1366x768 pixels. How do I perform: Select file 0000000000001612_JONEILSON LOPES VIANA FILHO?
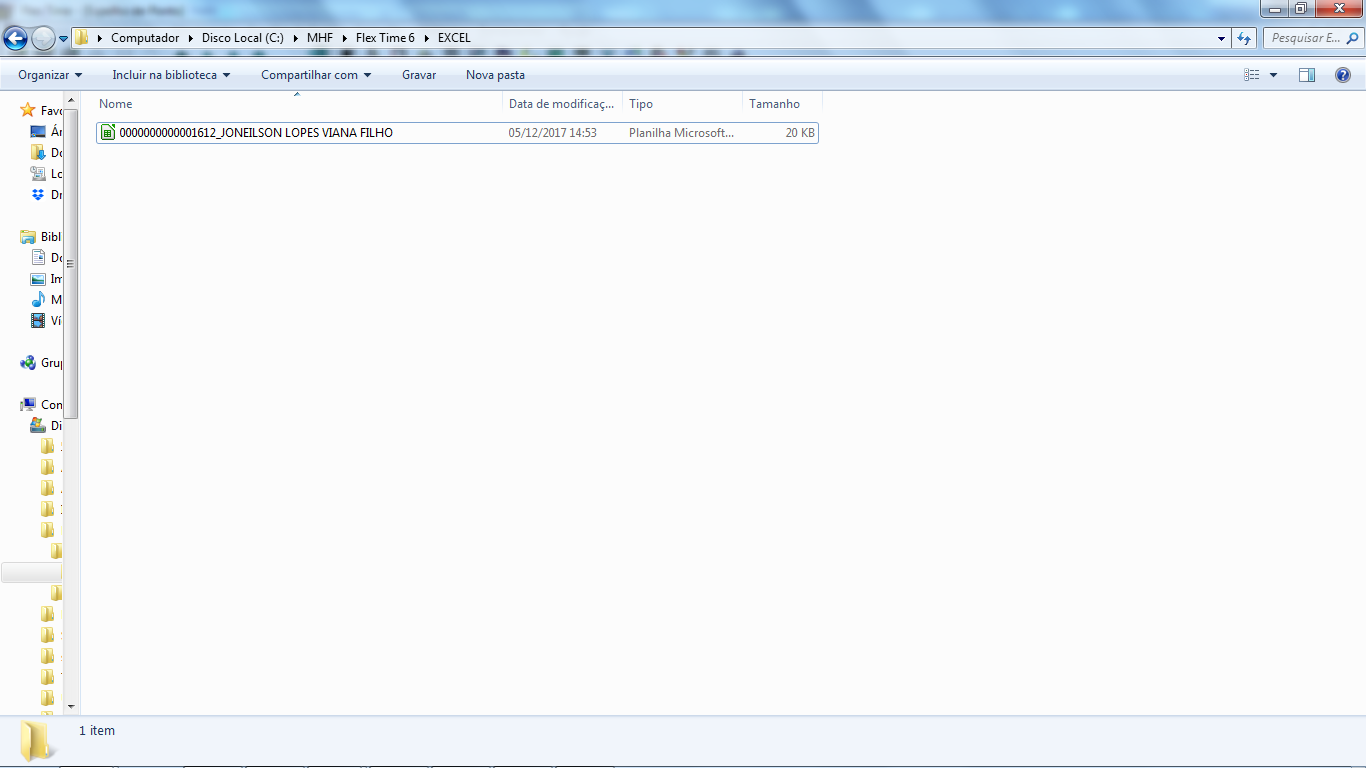click(256, 133)
